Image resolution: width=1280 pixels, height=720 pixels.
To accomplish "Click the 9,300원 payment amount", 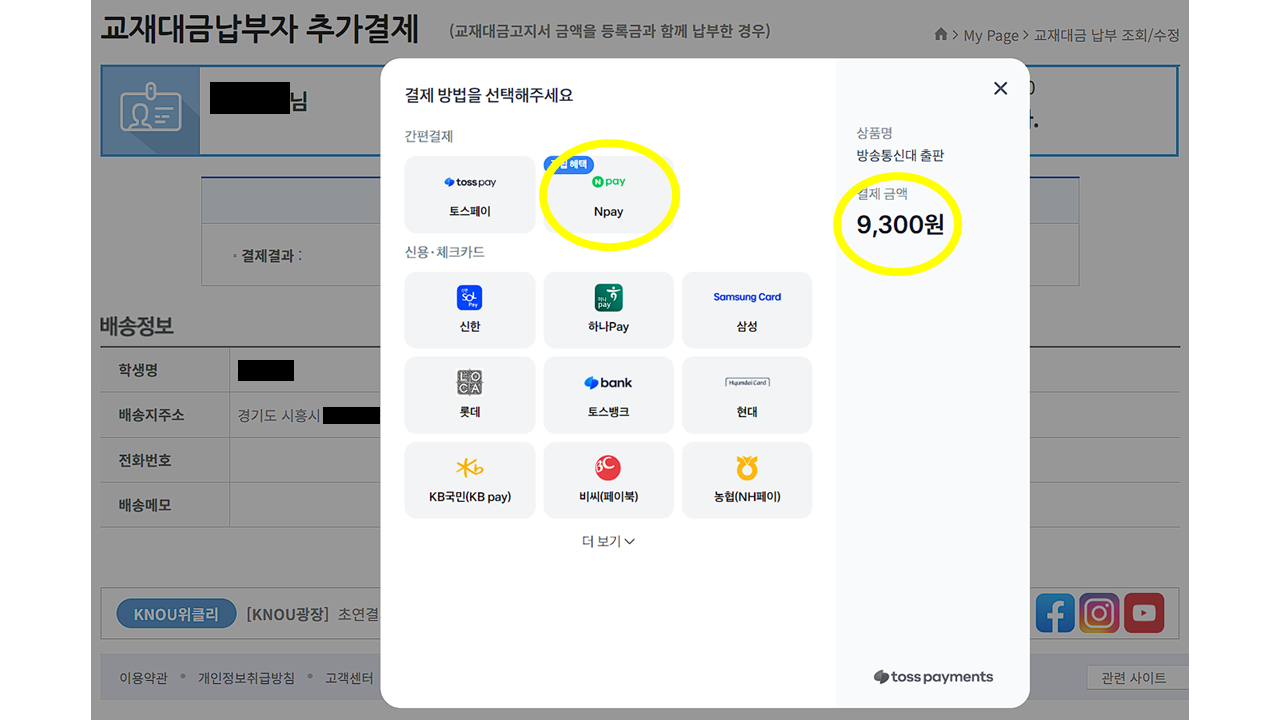I will [x=900, y=225].
